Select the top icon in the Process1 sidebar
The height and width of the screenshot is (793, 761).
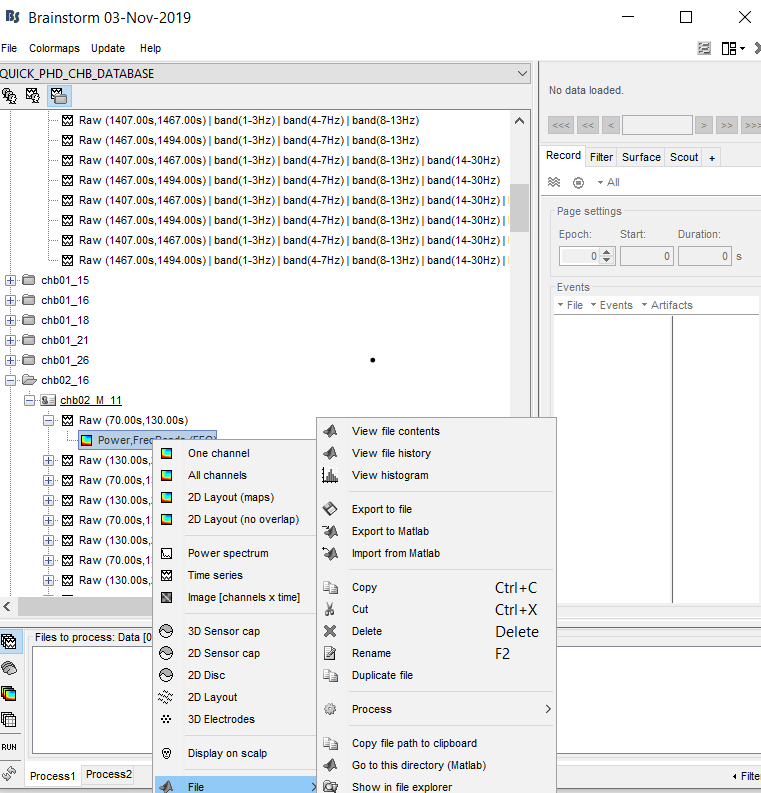click(x=9, y=641)
